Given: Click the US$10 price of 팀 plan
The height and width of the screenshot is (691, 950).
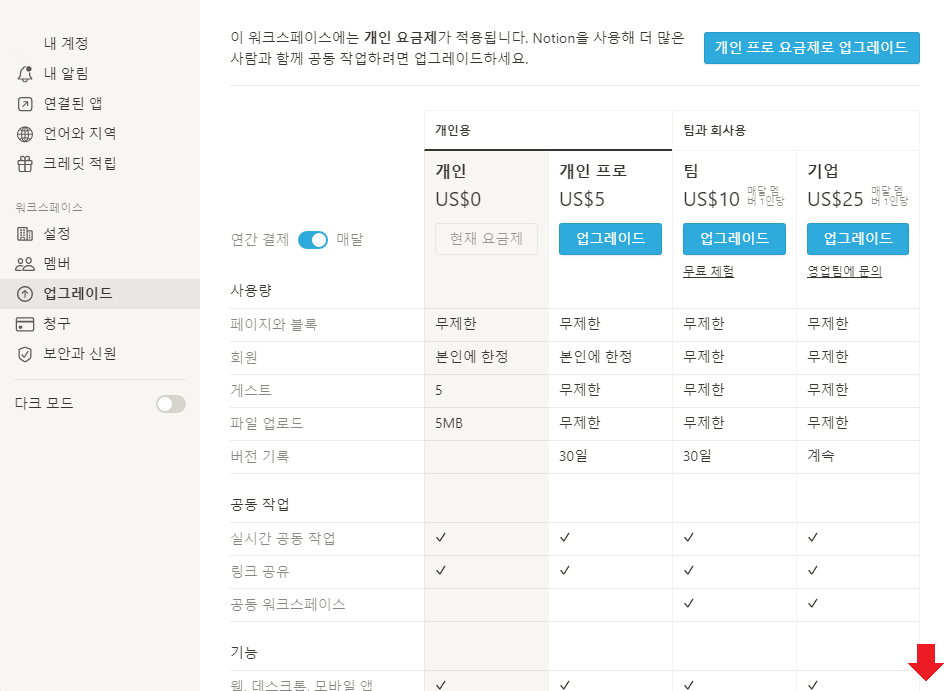Looking at the screenshot, I should [711, 199].
